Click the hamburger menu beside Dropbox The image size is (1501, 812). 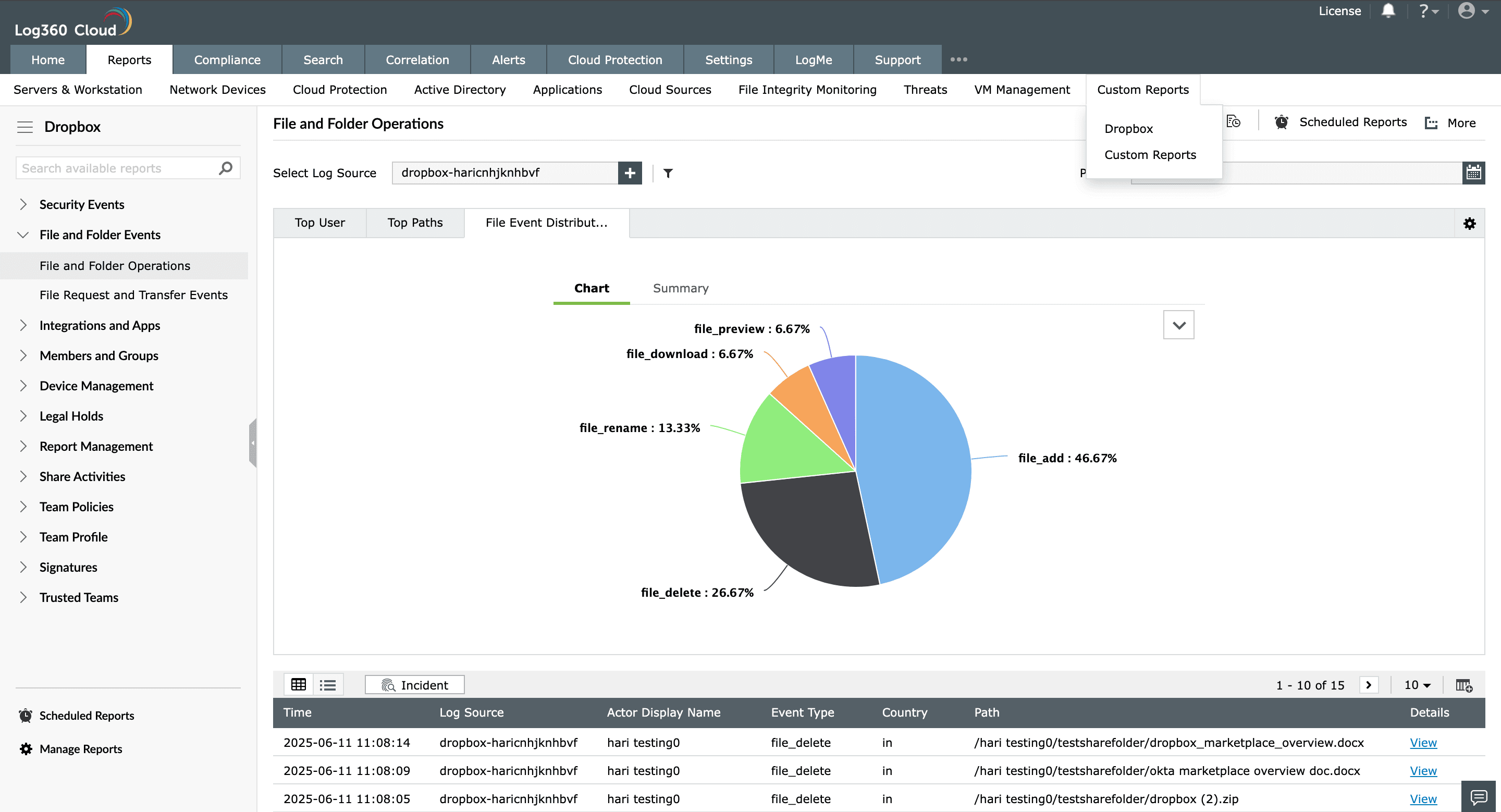[24, 127]
